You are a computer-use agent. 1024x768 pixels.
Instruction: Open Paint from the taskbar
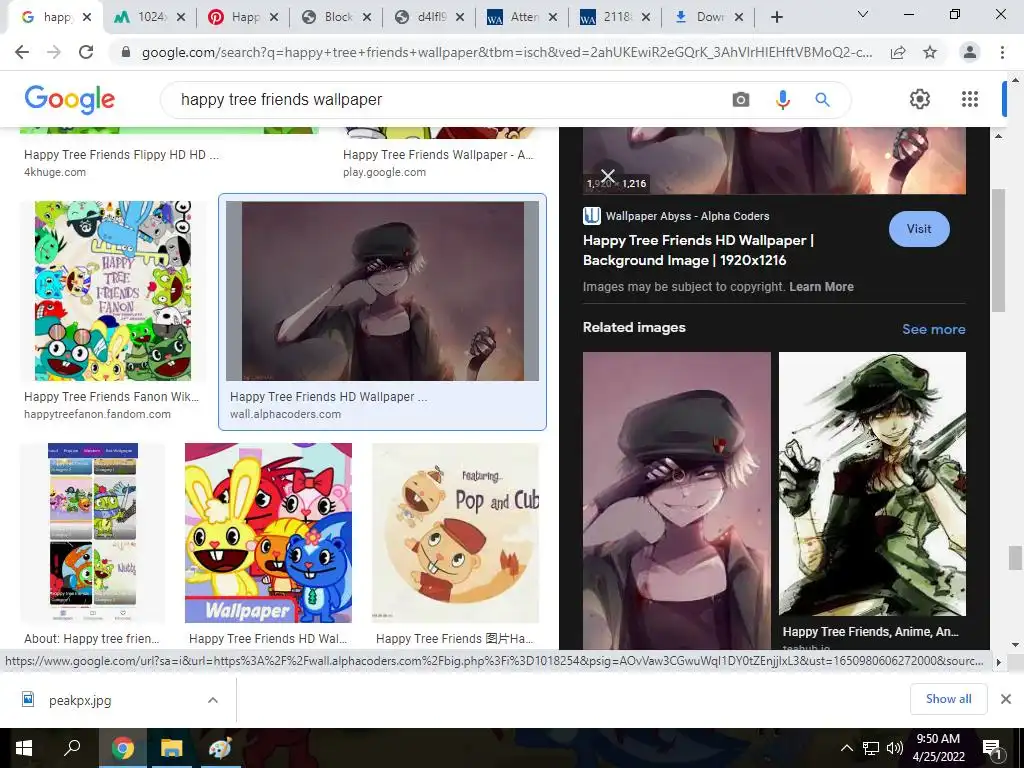click(x=220, y=748)
